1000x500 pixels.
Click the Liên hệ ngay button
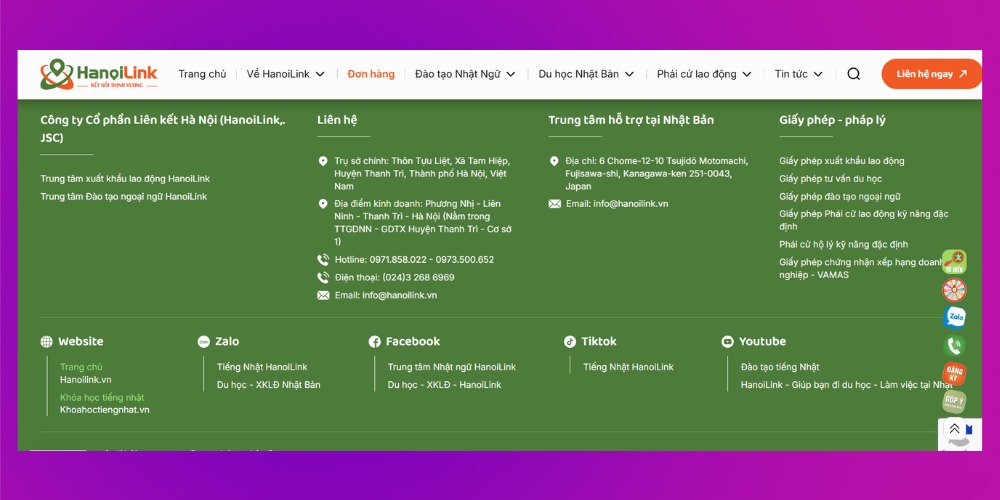click(931, 74)
